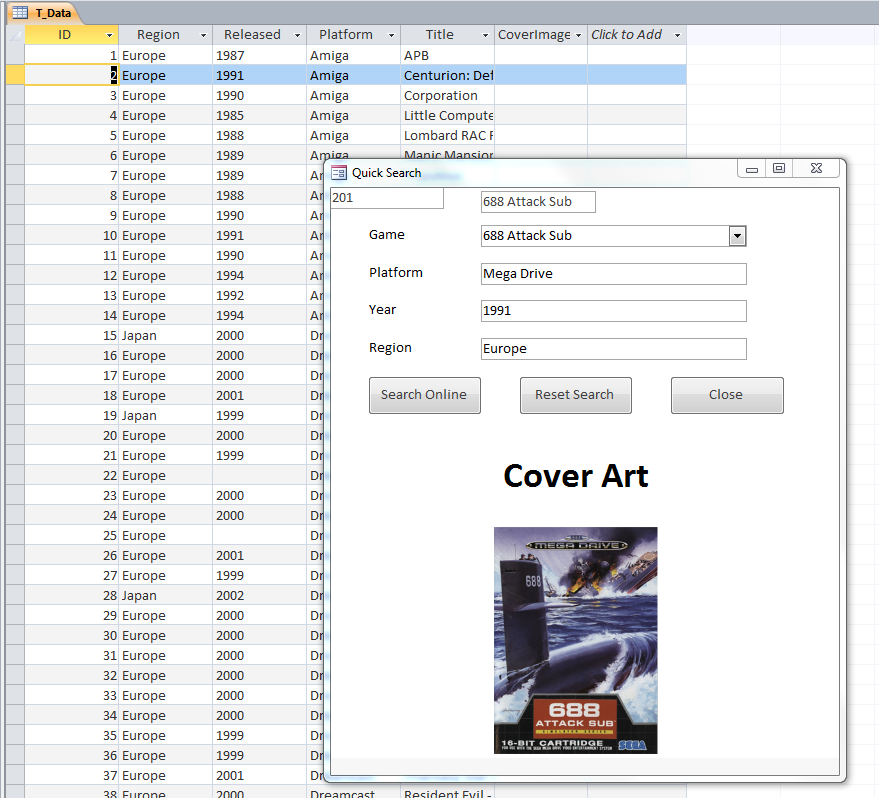Minimize the Quick Search window

[752, 169]
